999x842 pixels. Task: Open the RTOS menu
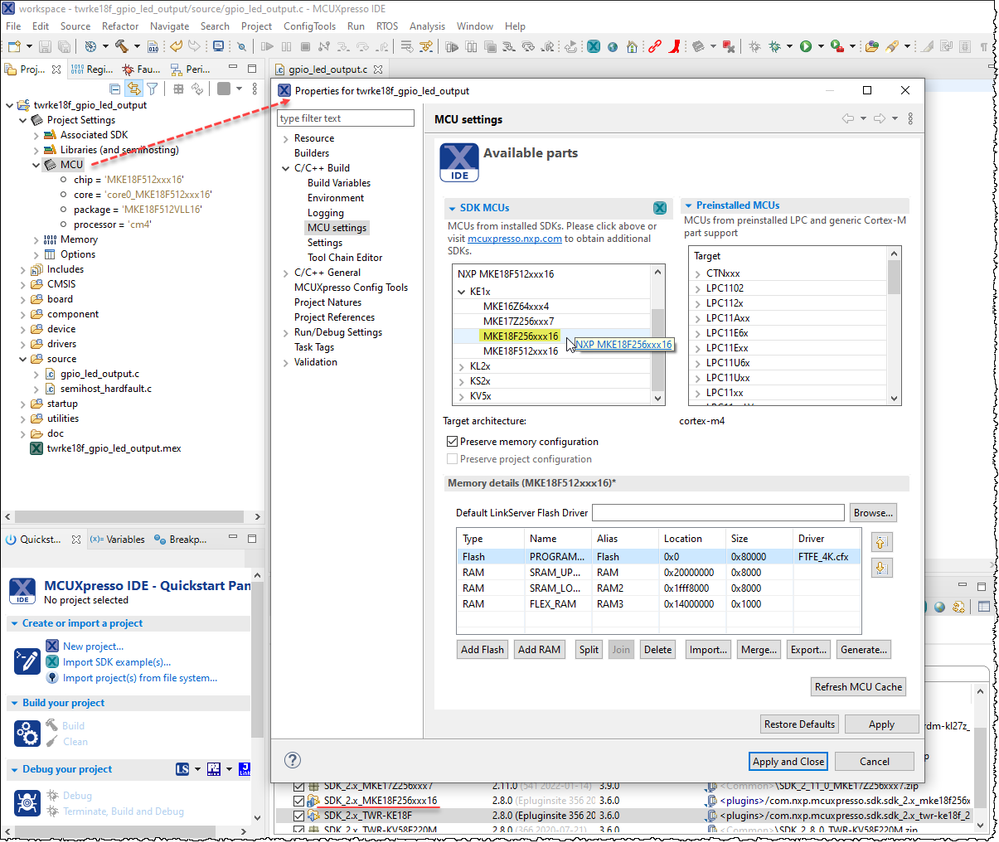click(x=387, y=26)
